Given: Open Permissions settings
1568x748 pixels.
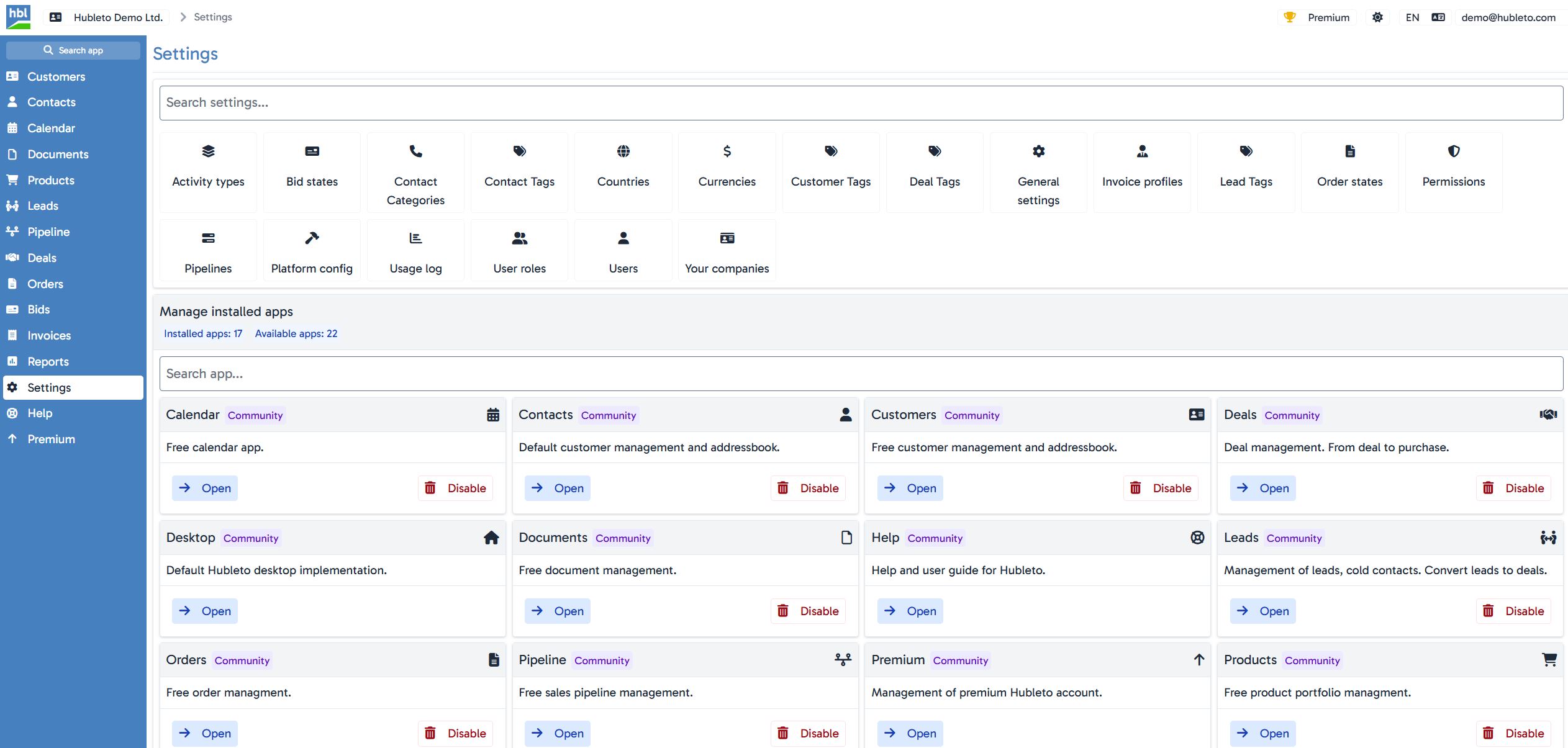Looking at the screenshot, I should coord(1452,172).
